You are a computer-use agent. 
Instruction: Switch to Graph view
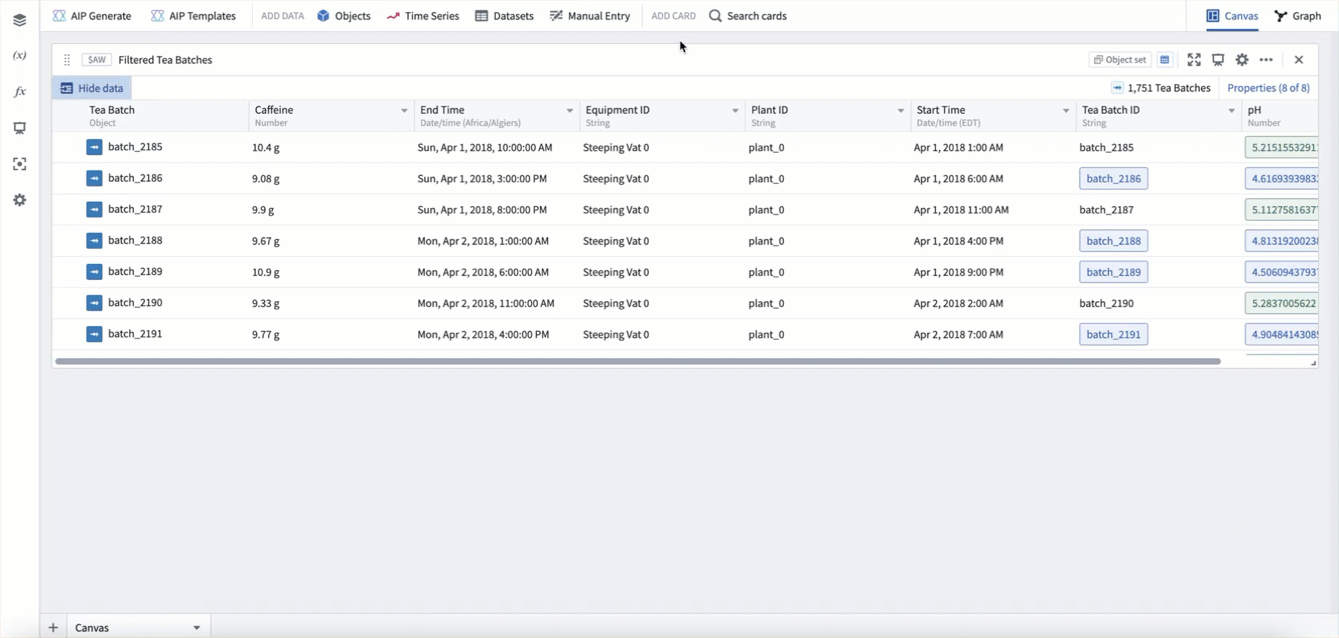1297,16
